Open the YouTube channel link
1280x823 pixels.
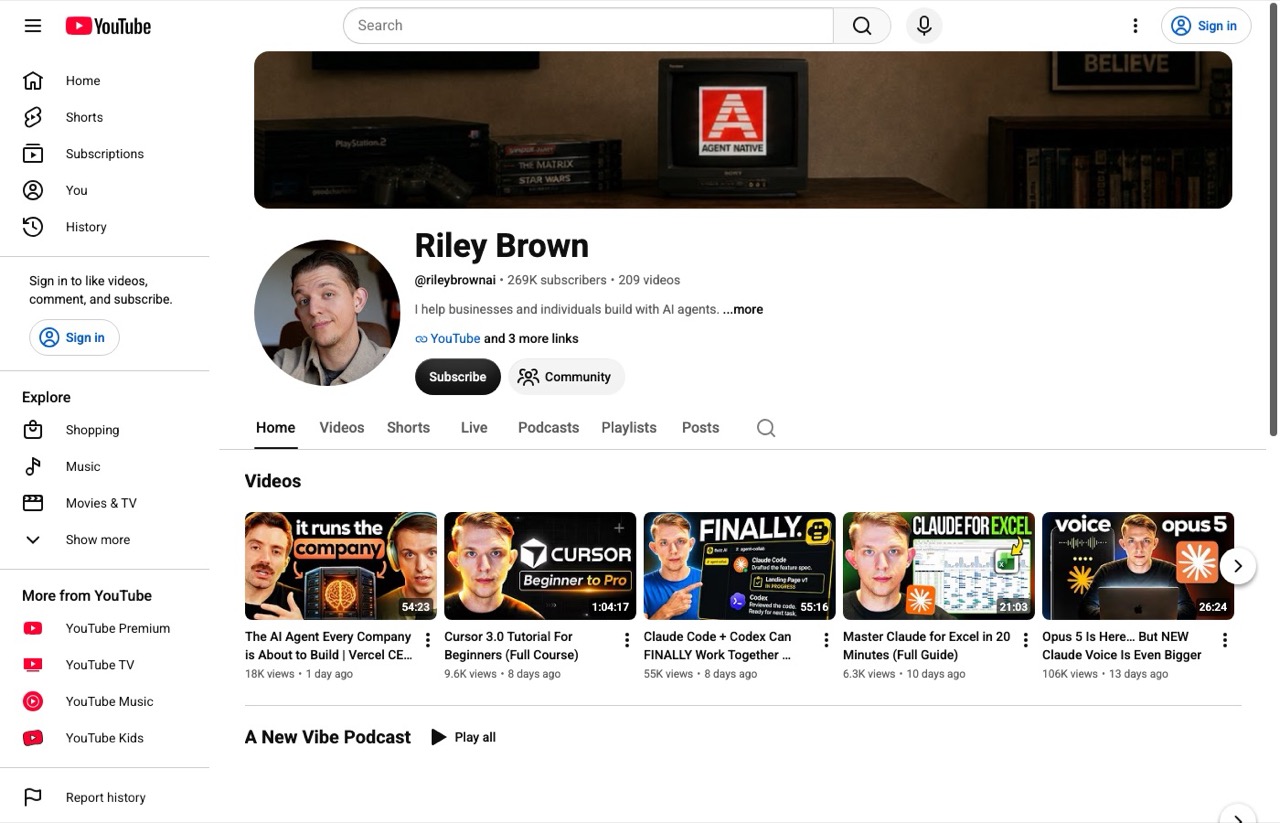(x=455, y=339)
